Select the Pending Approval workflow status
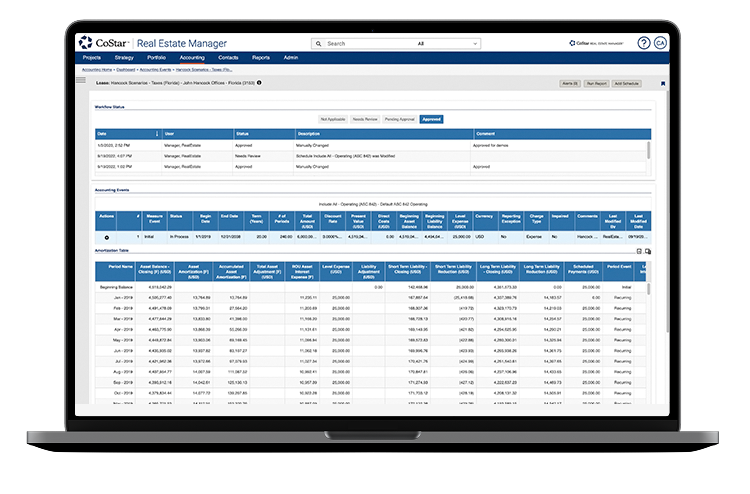 [x=400, y=119]
